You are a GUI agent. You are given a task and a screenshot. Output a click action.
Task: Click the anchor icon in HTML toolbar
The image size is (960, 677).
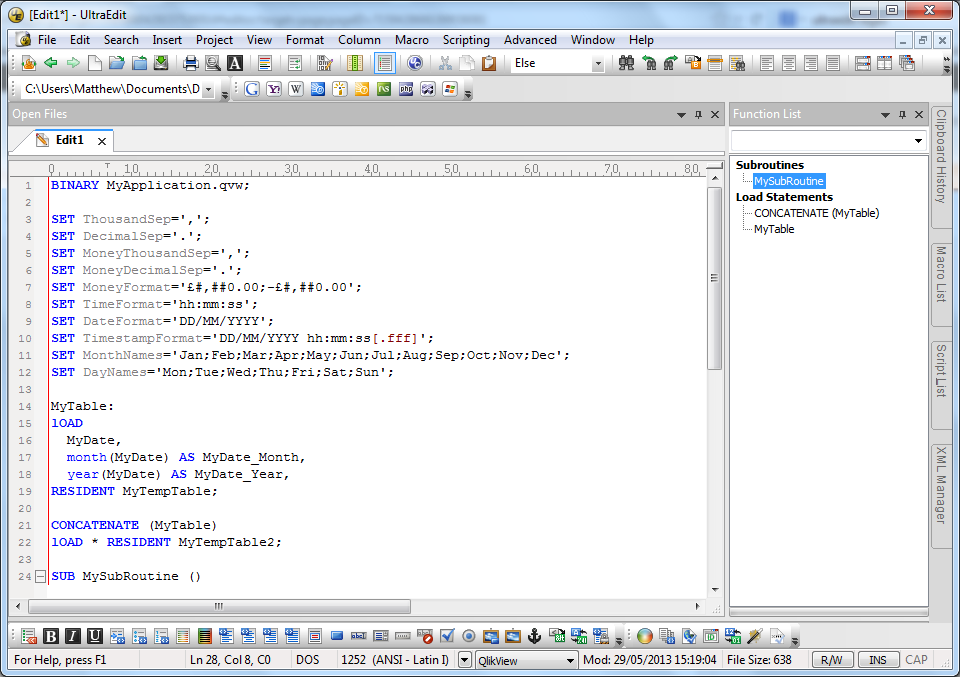[x=534, y=637]
